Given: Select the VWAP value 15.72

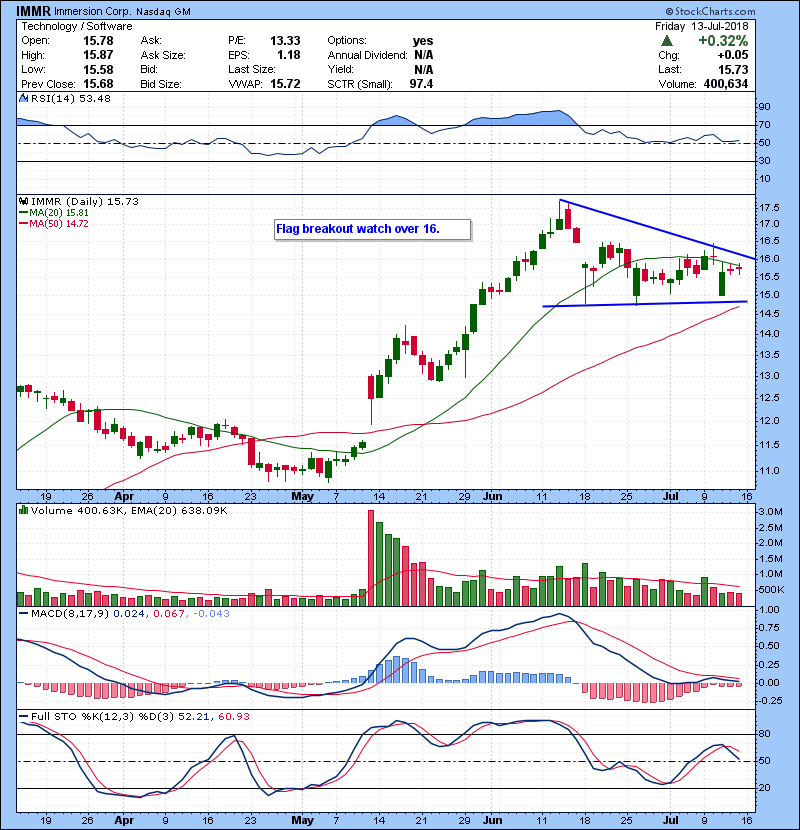Looking at the screenshot, I should [285, 84].
